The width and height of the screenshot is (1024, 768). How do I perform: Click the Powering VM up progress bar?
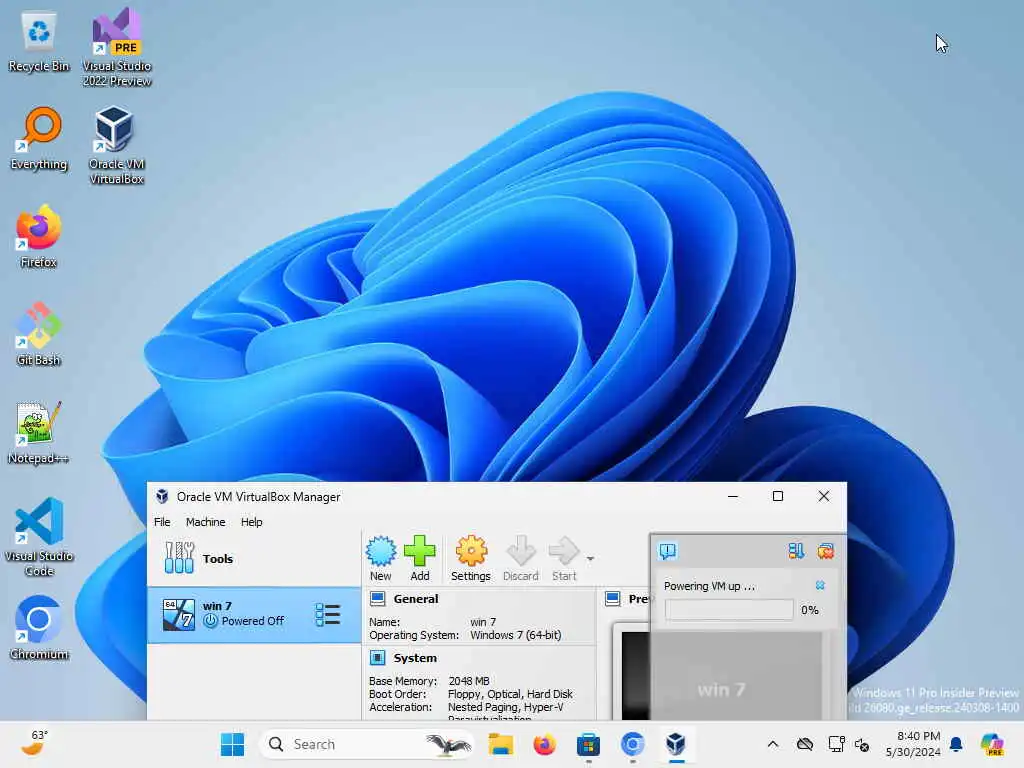(x=729, y=609)
